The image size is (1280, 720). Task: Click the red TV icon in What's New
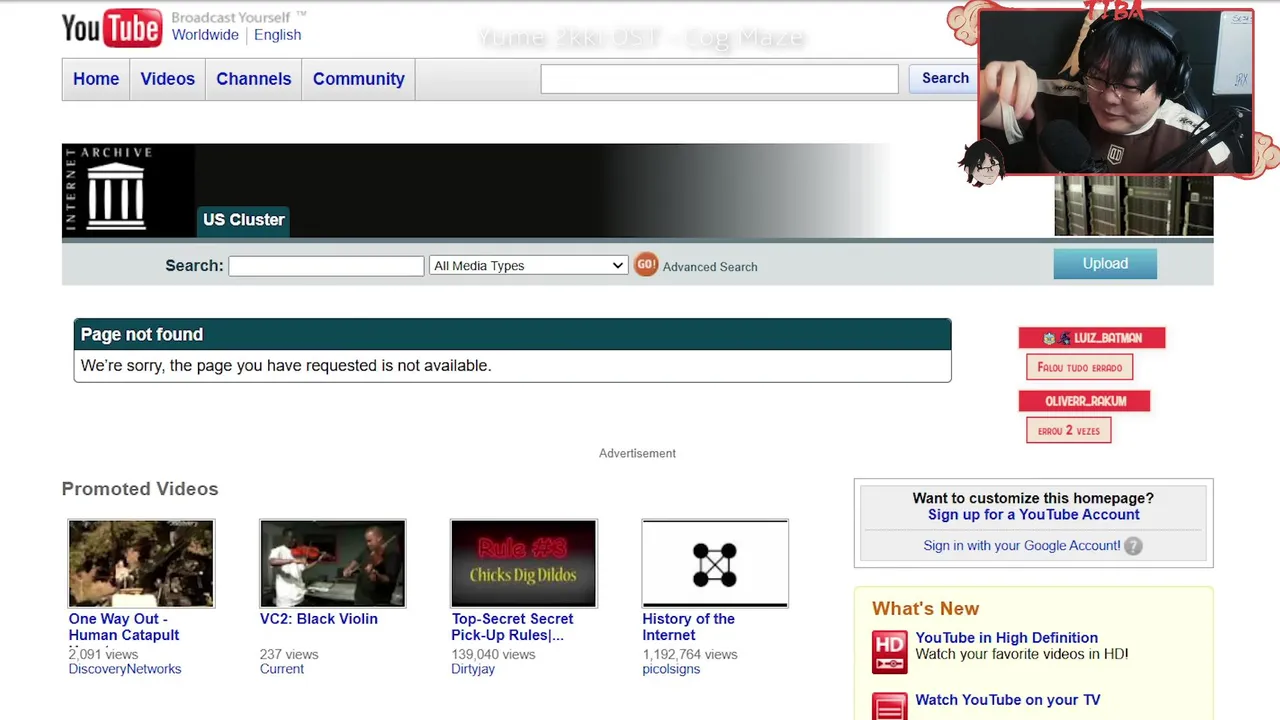pos(889,706)
